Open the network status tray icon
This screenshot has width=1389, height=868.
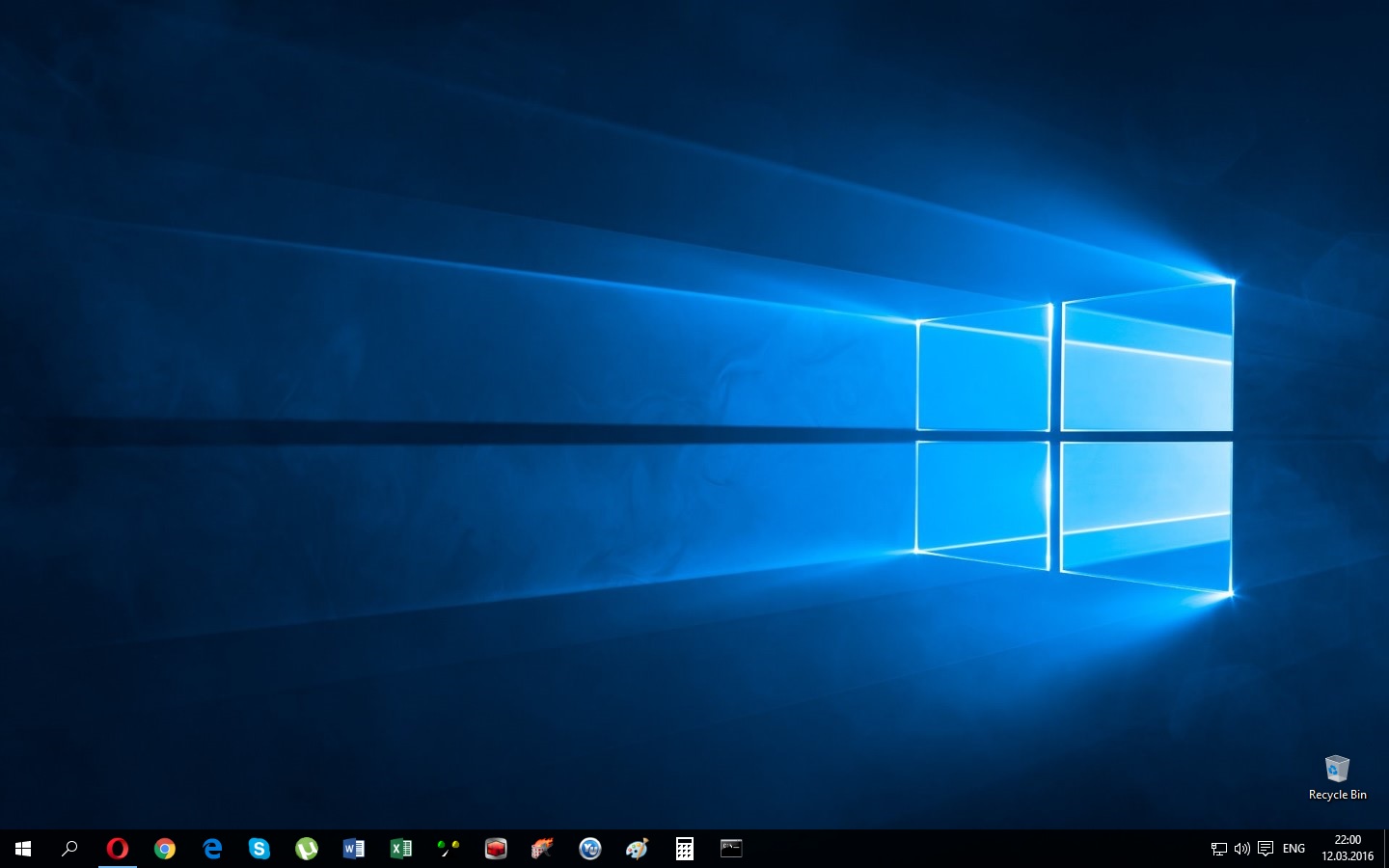click(x=1219, y=850)
